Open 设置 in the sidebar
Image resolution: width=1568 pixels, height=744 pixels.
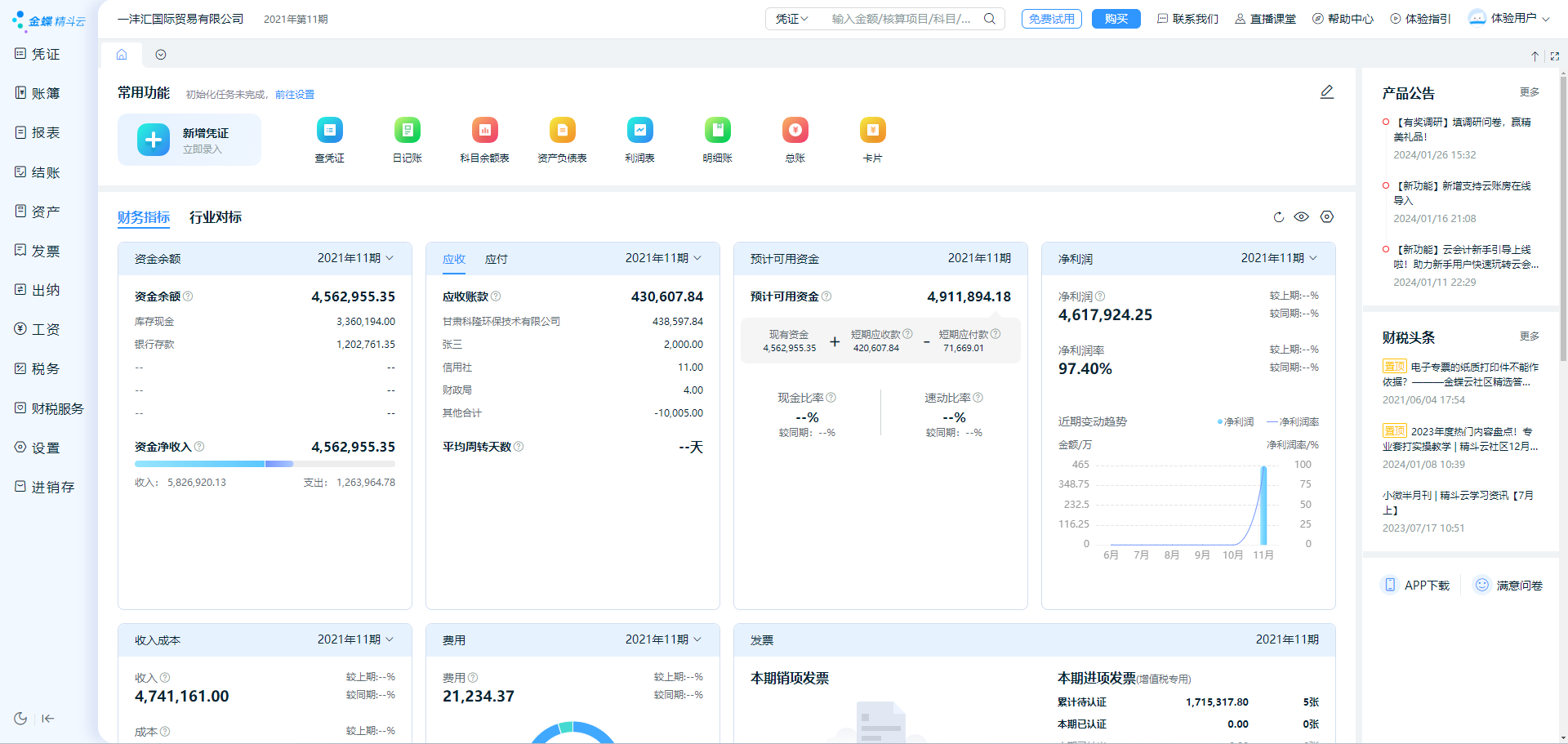click(x=38, y=448)
